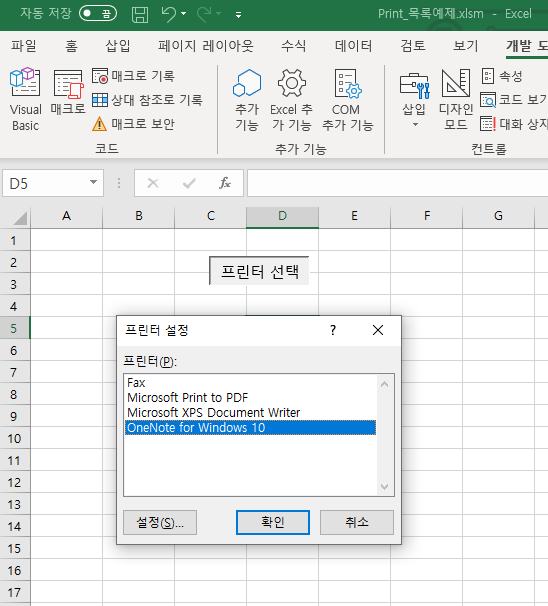Select row 16 header
This screenshot has height=606, width=548.
[x=15, y=570]
